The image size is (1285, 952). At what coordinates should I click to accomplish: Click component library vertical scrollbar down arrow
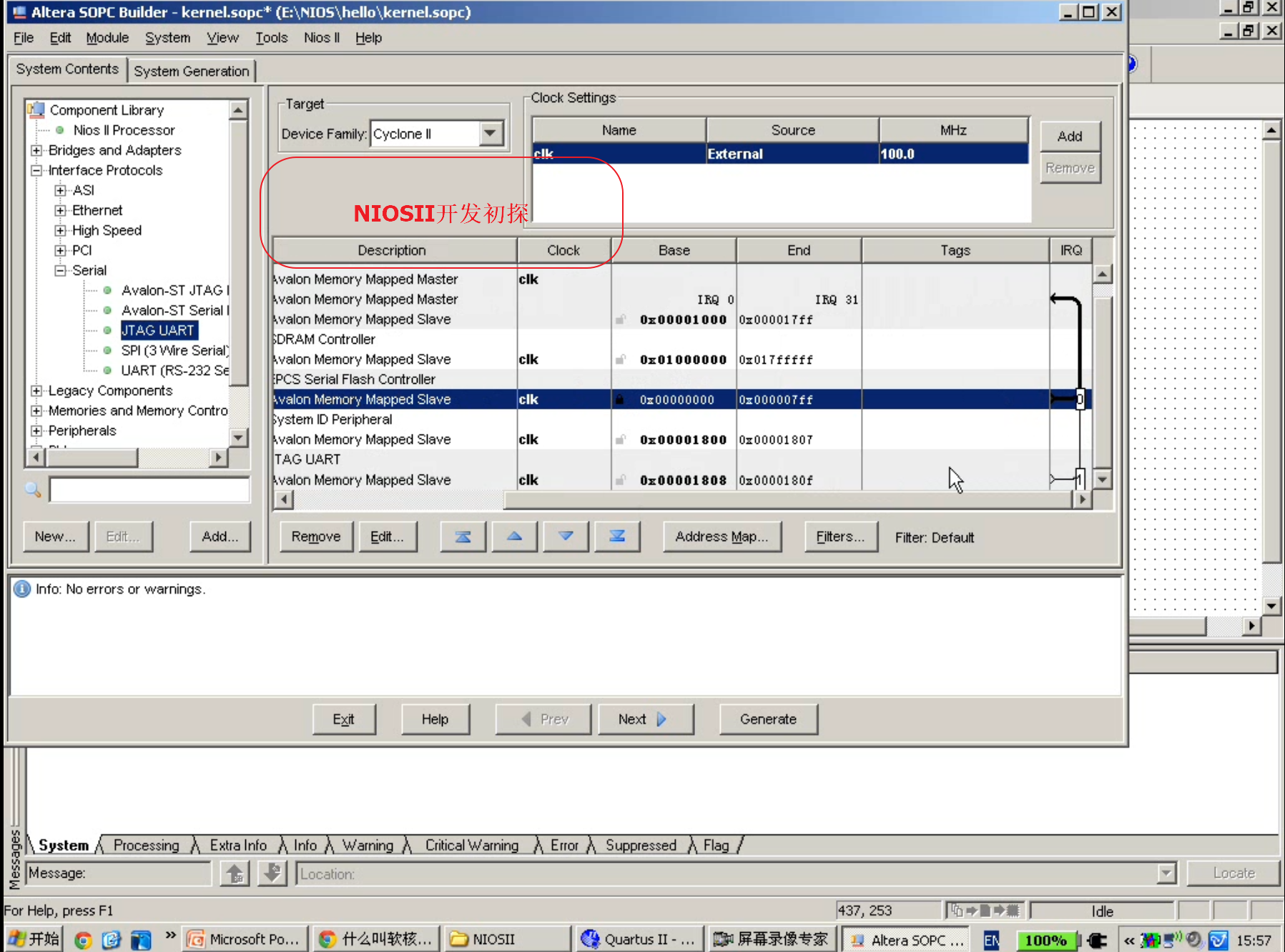tap(238, 437)
